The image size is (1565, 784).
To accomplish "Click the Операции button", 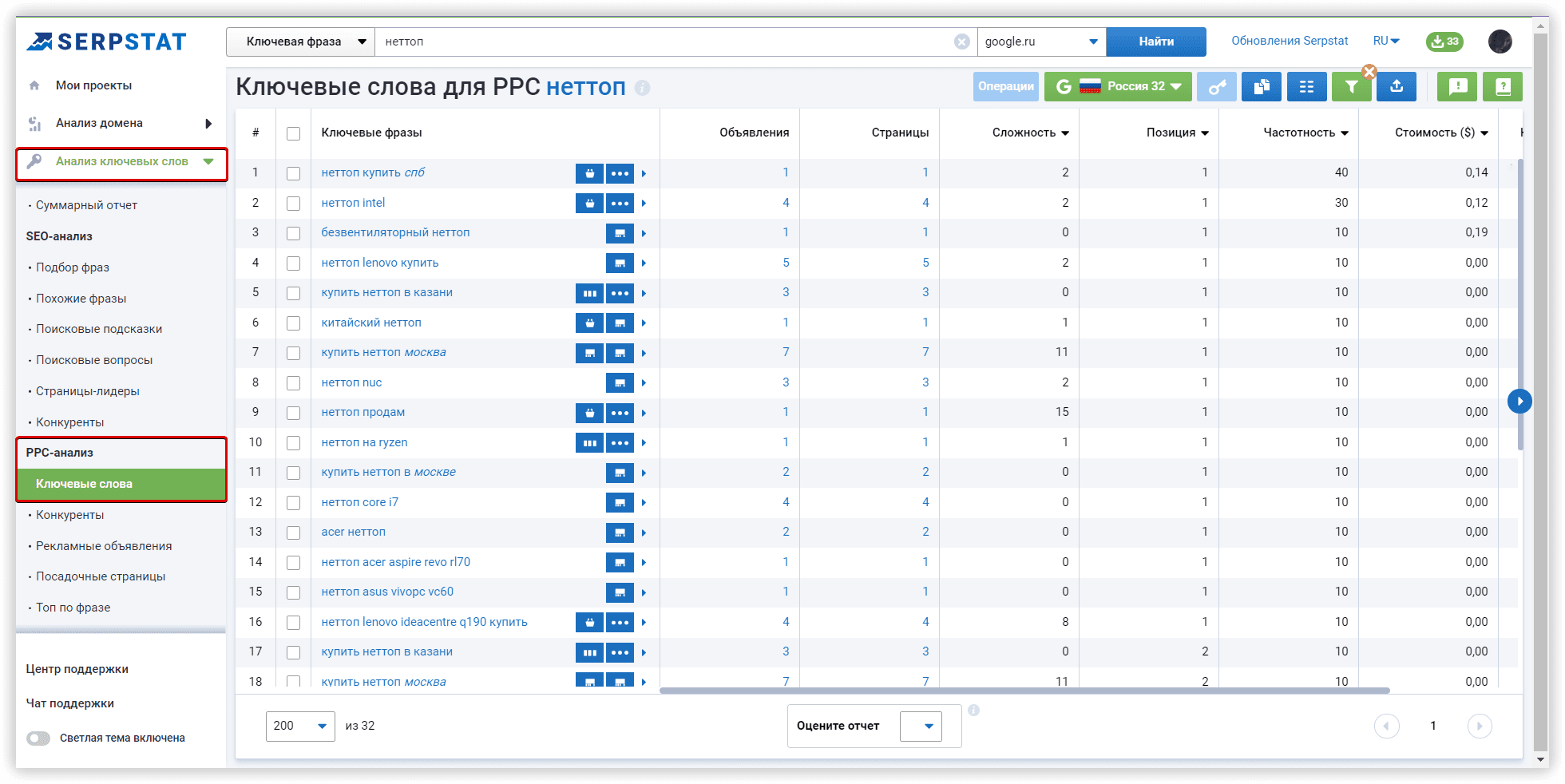I will (x=1006, y=87).
